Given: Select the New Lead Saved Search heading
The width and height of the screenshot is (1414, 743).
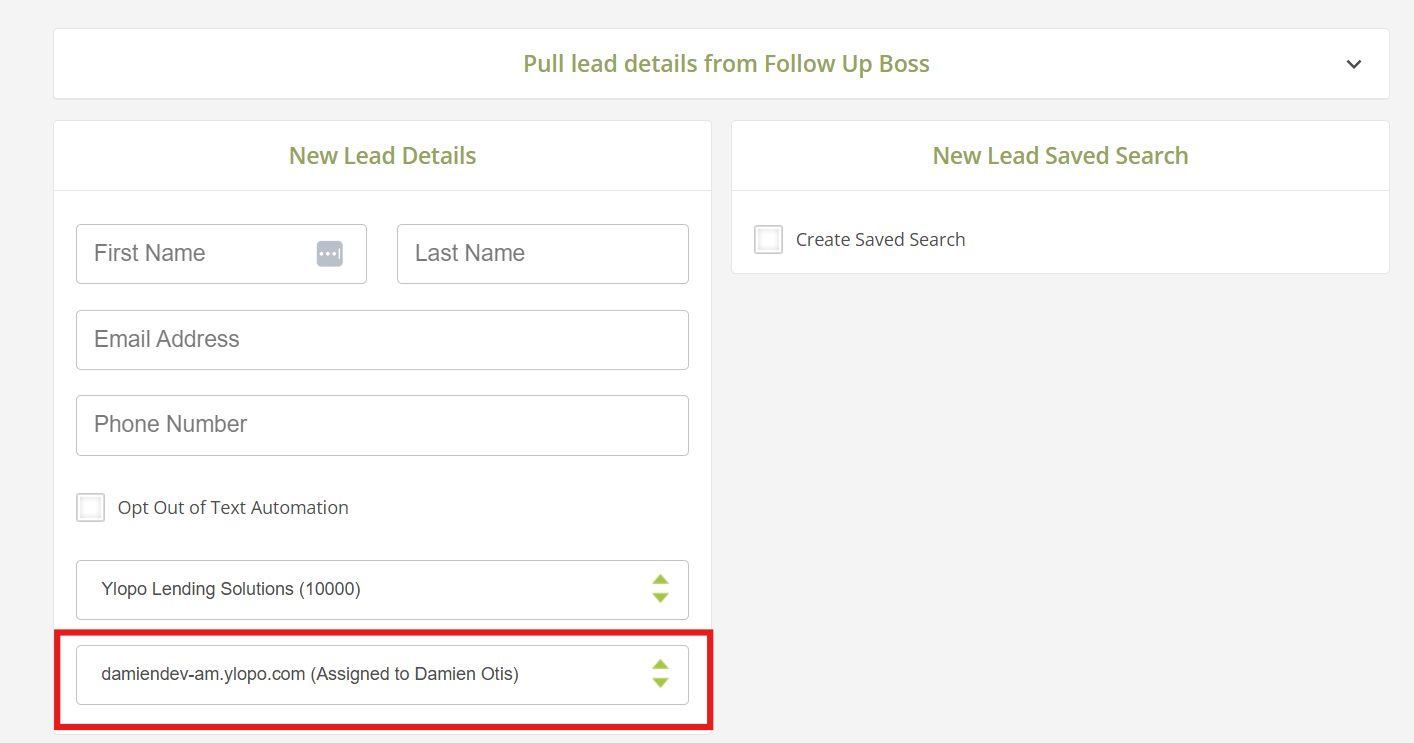Looking at the screenshot, I should pos(1061,156).
